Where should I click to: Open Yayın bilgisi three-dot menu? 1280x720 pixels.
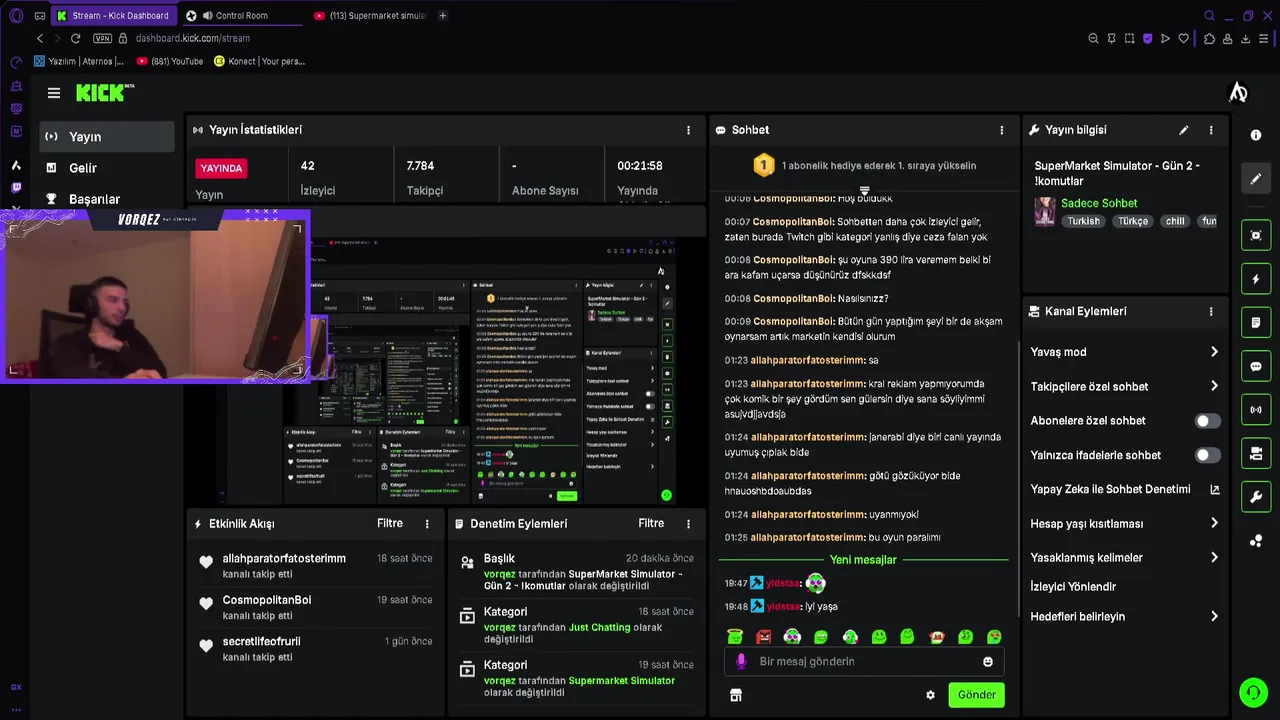click(x=1211, y=130)
